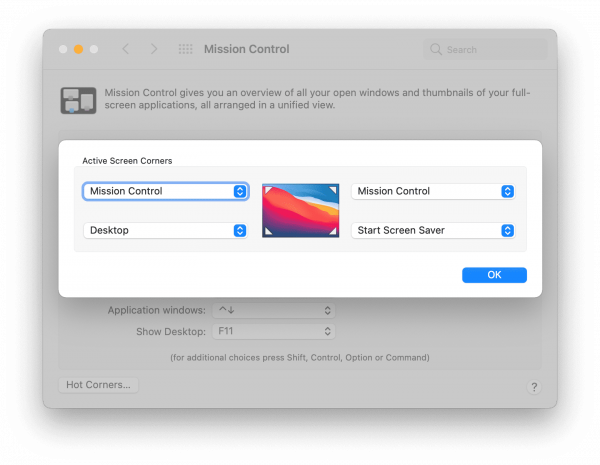600x465 pixels.
Task: Click the Show Desktop: label
Action: [171, 331]
